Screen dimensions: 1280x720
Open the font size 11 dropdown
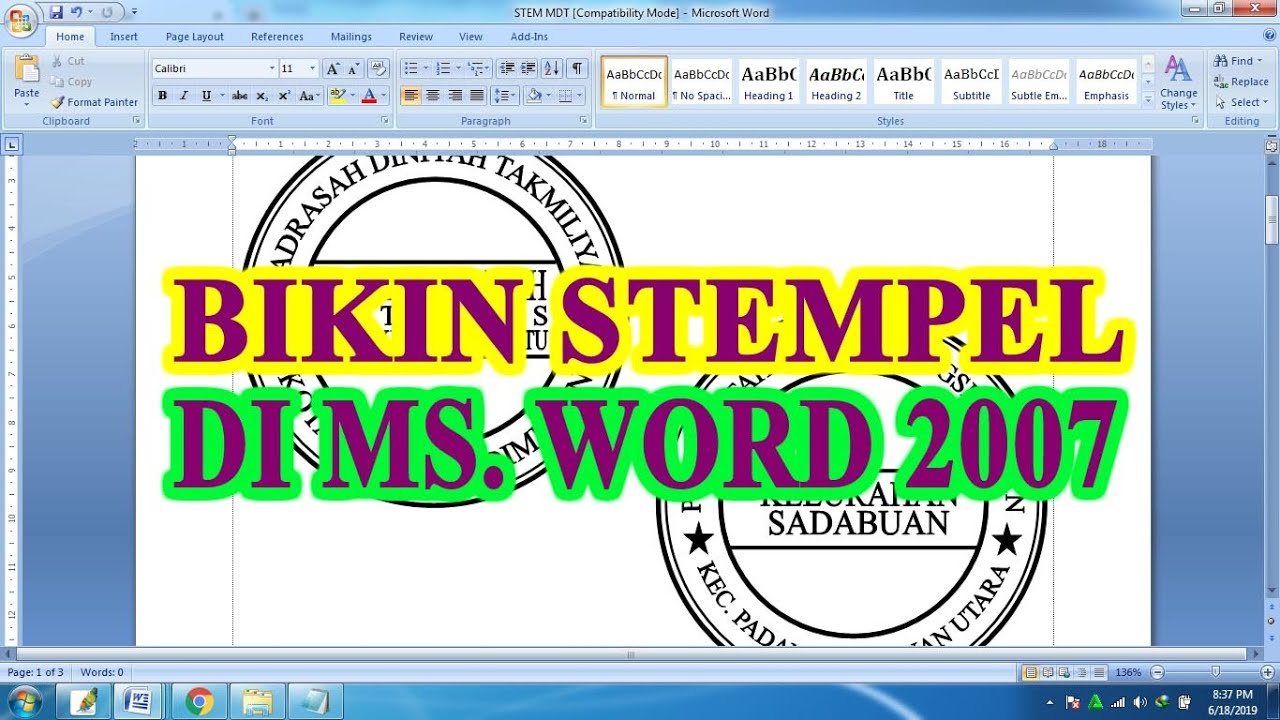click(313, 69)
